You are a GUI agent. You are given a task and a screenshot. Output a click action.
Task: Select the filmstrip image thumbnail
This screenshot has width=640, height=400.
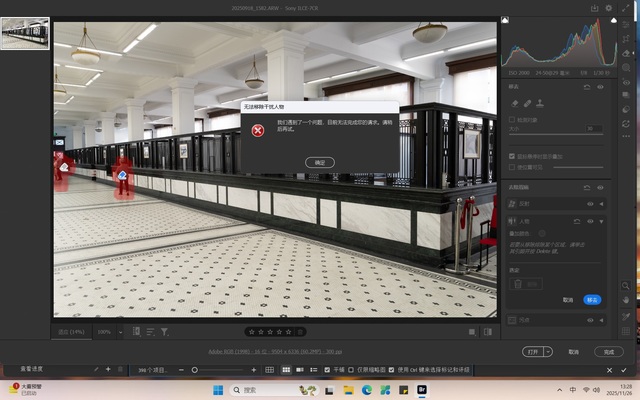[x=24, y=33]
